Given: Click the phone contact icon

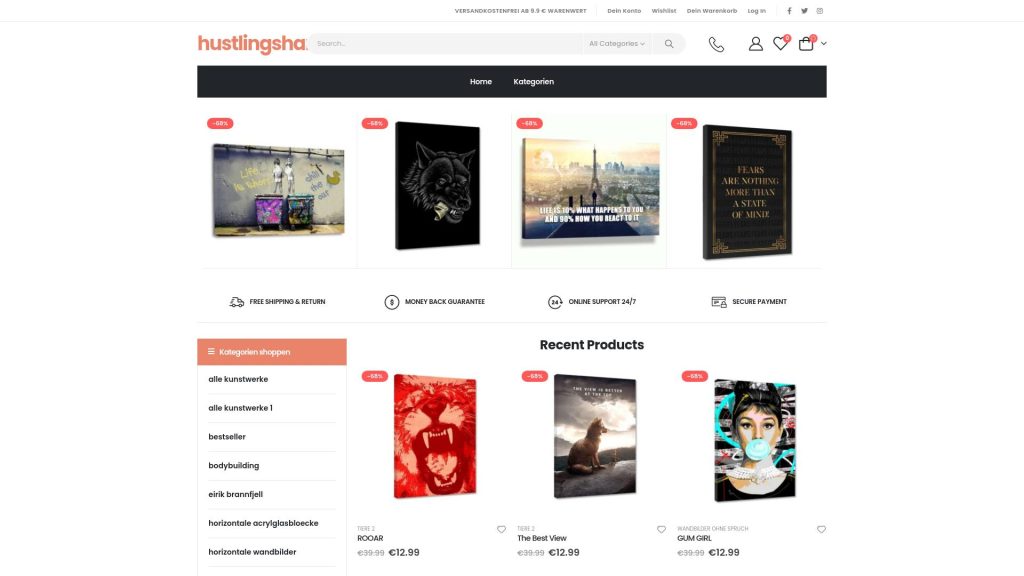Looking at the screenshot, I should pyautogui.click(x=716, y=44).
